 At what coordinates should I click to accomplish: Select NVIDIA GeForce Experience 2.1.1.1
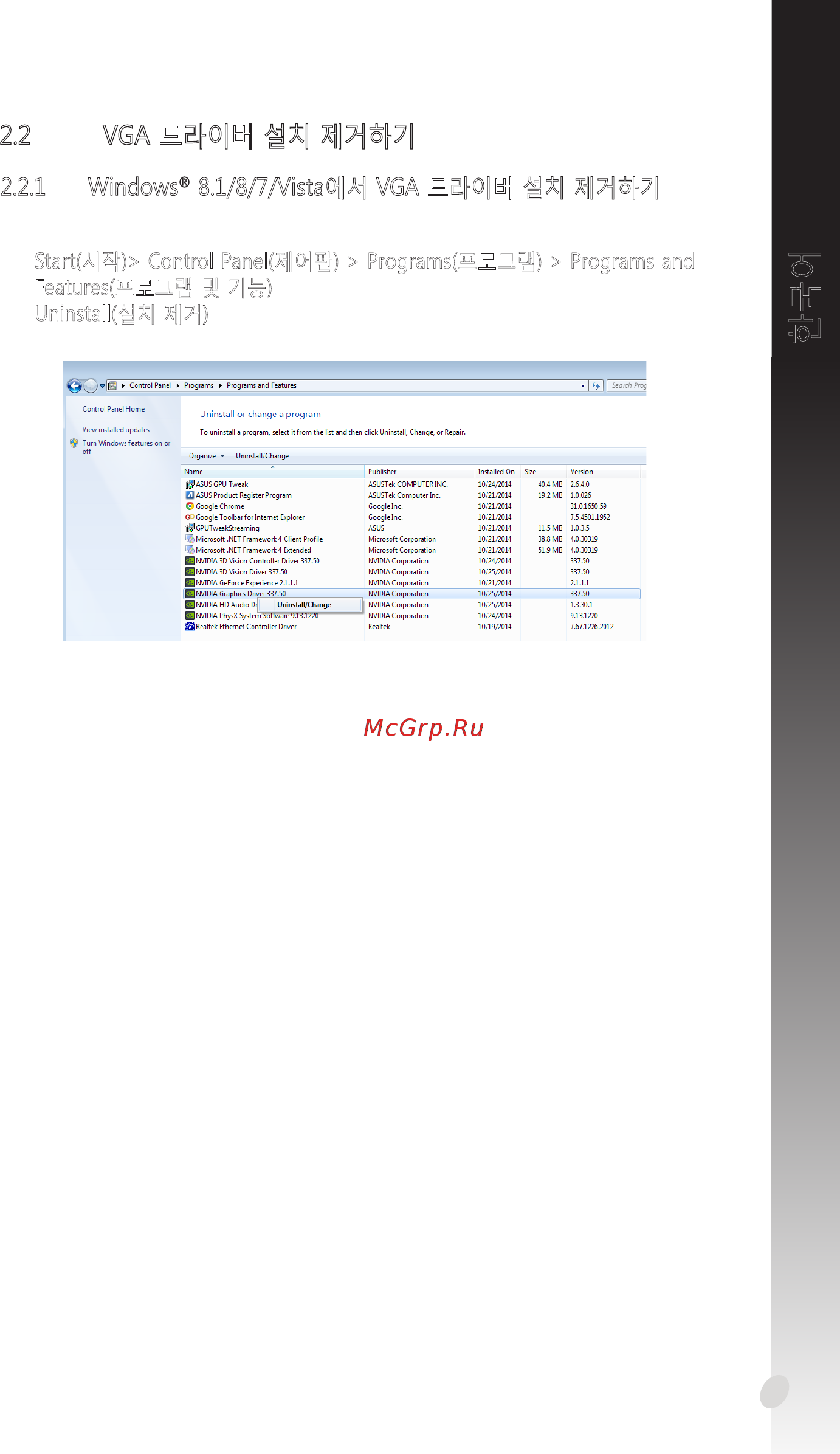coord(411,583)
